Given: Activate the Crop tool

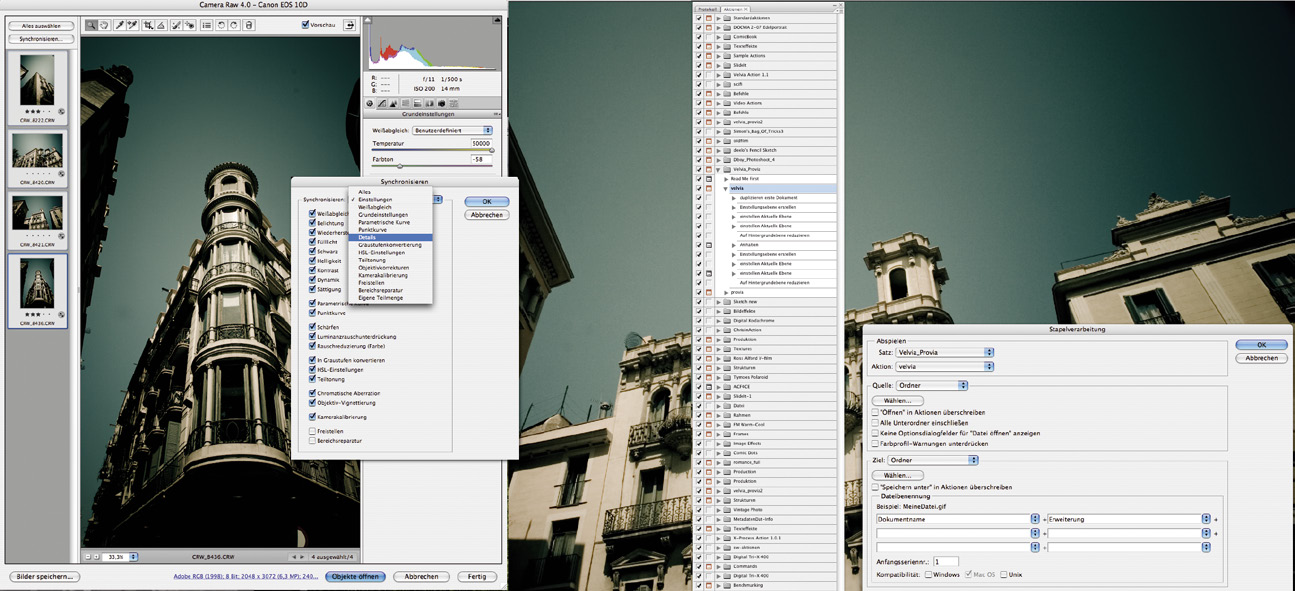Looking at the screenshot, I should tap(148, 25).
